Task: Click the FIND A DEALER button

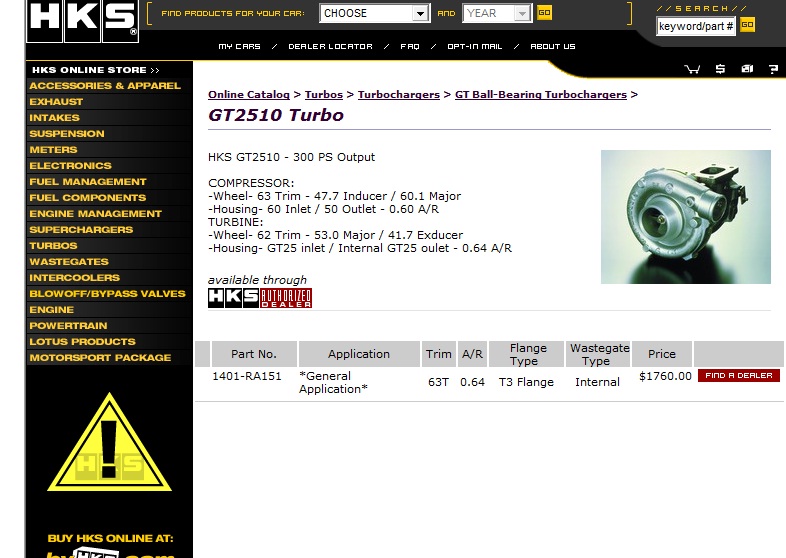Action: [739, 376]
